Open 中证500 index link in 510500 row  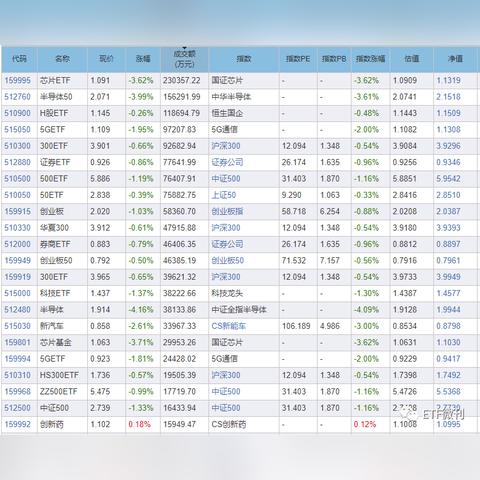[x=226, y=179]
